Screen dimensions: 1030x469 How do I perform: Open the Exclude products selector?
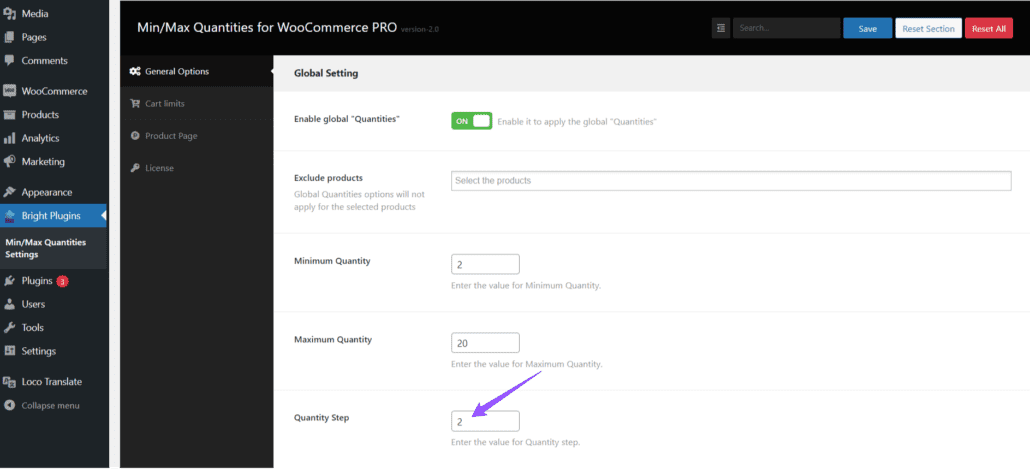click(731, 180)
